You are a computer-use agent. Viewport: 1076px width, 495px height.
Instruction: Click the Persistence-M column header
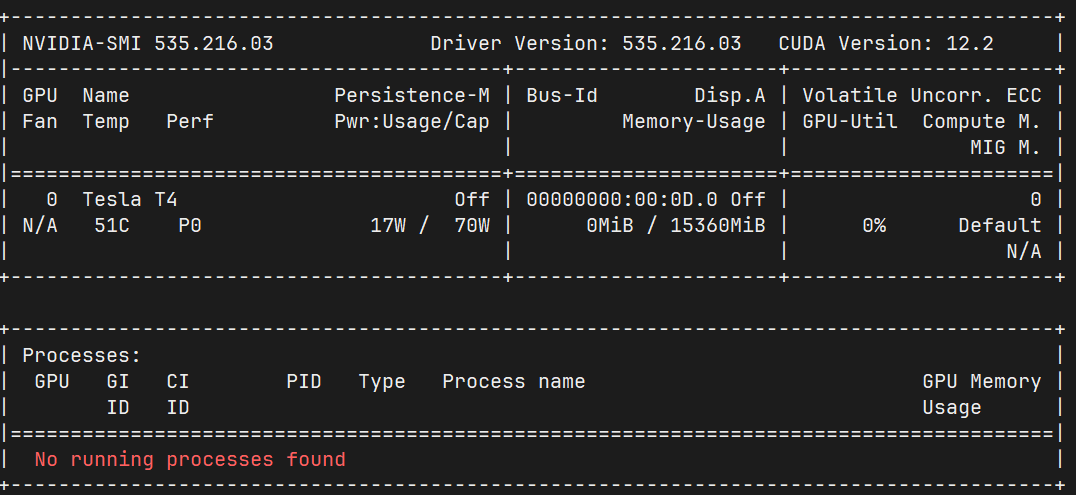click(412, 95)
